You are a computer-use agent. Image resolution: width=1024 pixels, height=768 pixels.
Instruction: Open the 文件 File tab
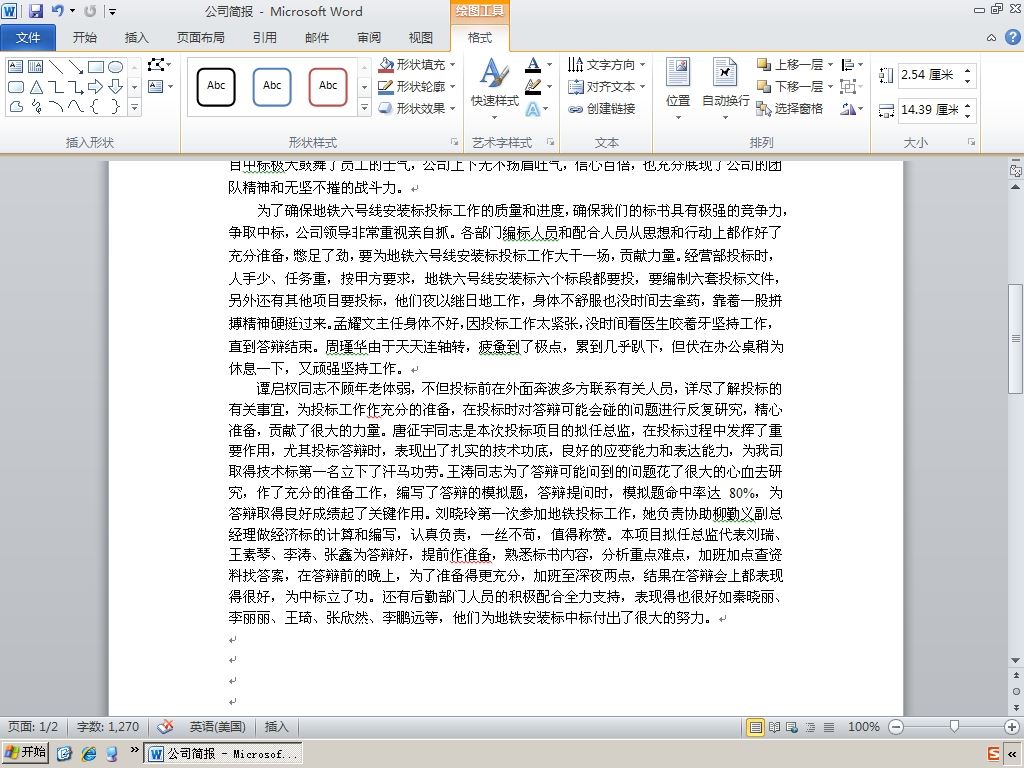click(28, 37)
